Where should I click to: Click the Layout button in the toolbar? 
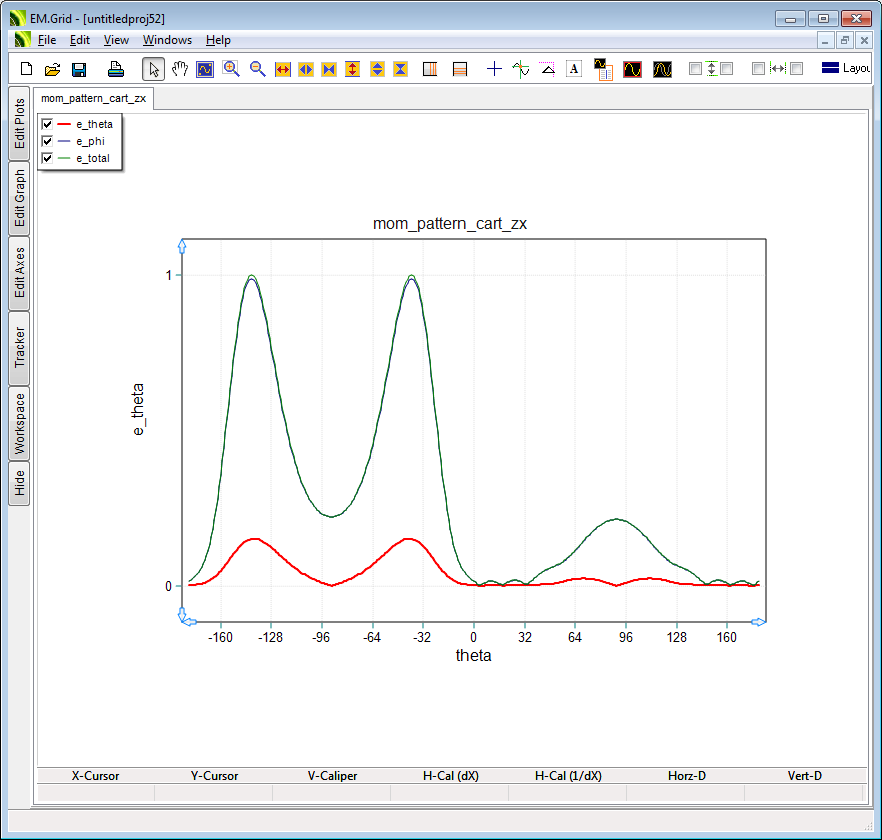845,69
